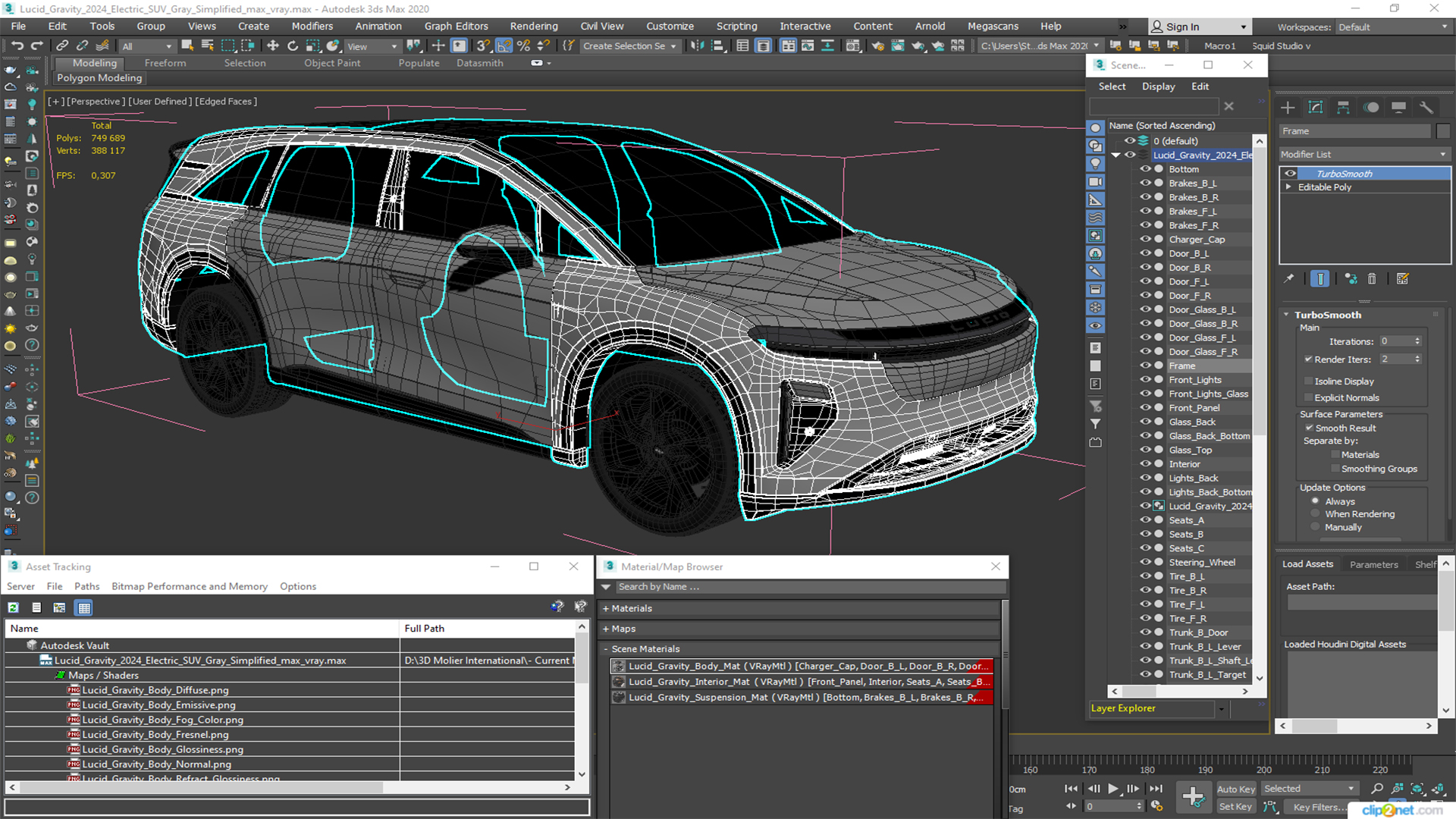Open the Workspaces Default dropdown
Image resolution: width=1456 pixels, height=819 pixels.
(x=1392, y=27)
